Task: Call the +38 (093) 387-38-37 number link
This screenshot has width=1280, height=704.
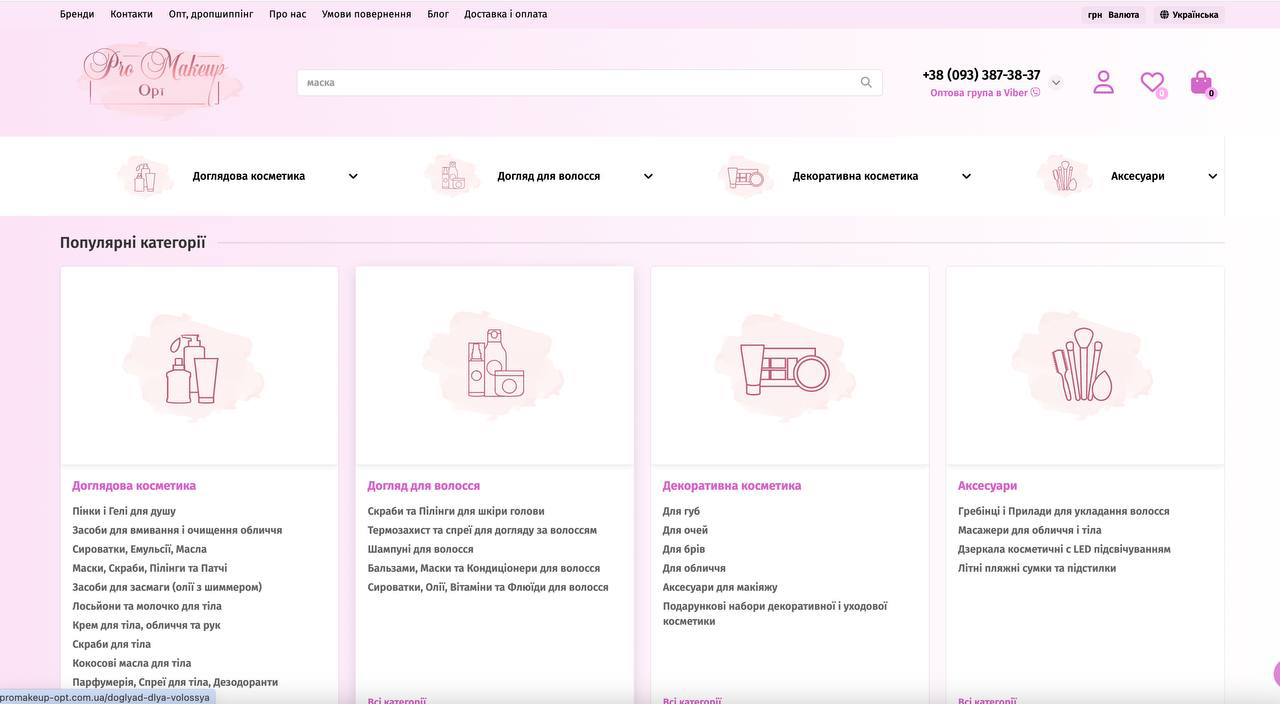Action: pyautogui.click(x=981, y=75)
